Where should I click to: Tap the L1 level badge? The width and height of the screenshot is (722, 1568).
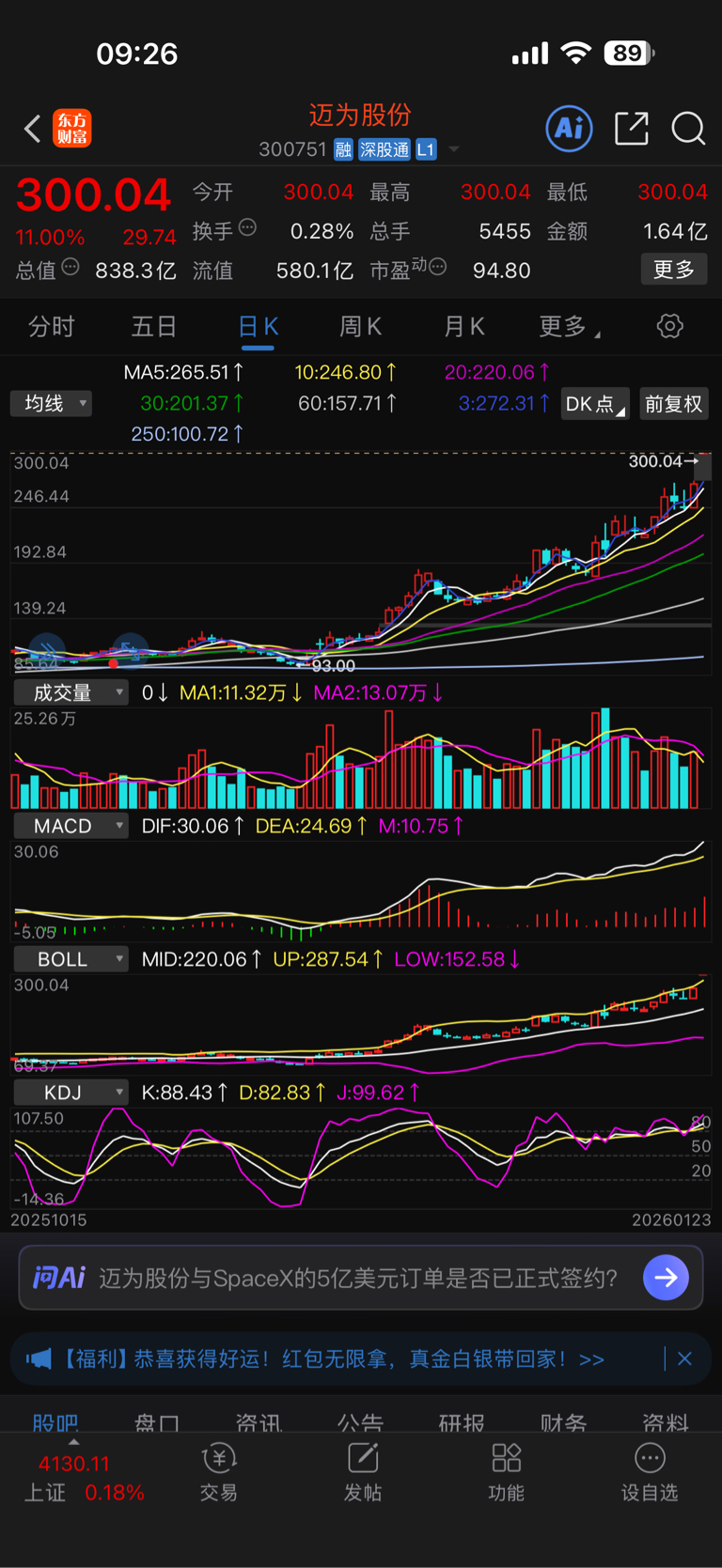tap(426, 149)
